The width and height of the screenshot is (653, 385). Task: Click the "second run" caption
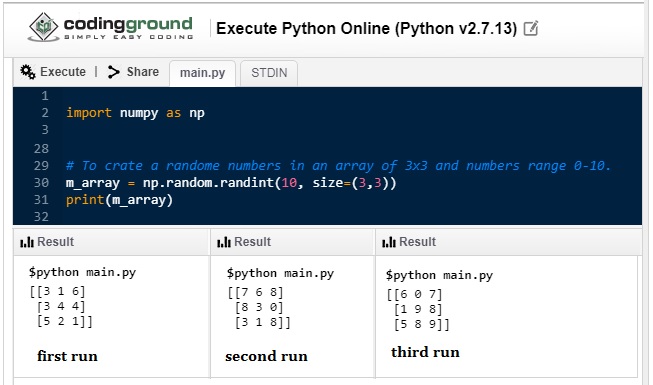(x=267, y=357)
